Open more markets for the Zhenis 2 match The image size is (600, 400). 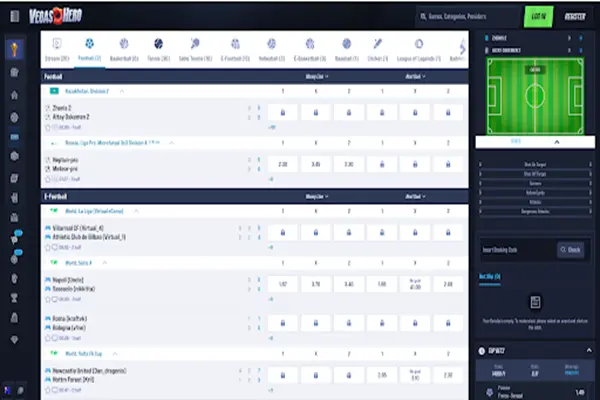[x=272, y=127]
